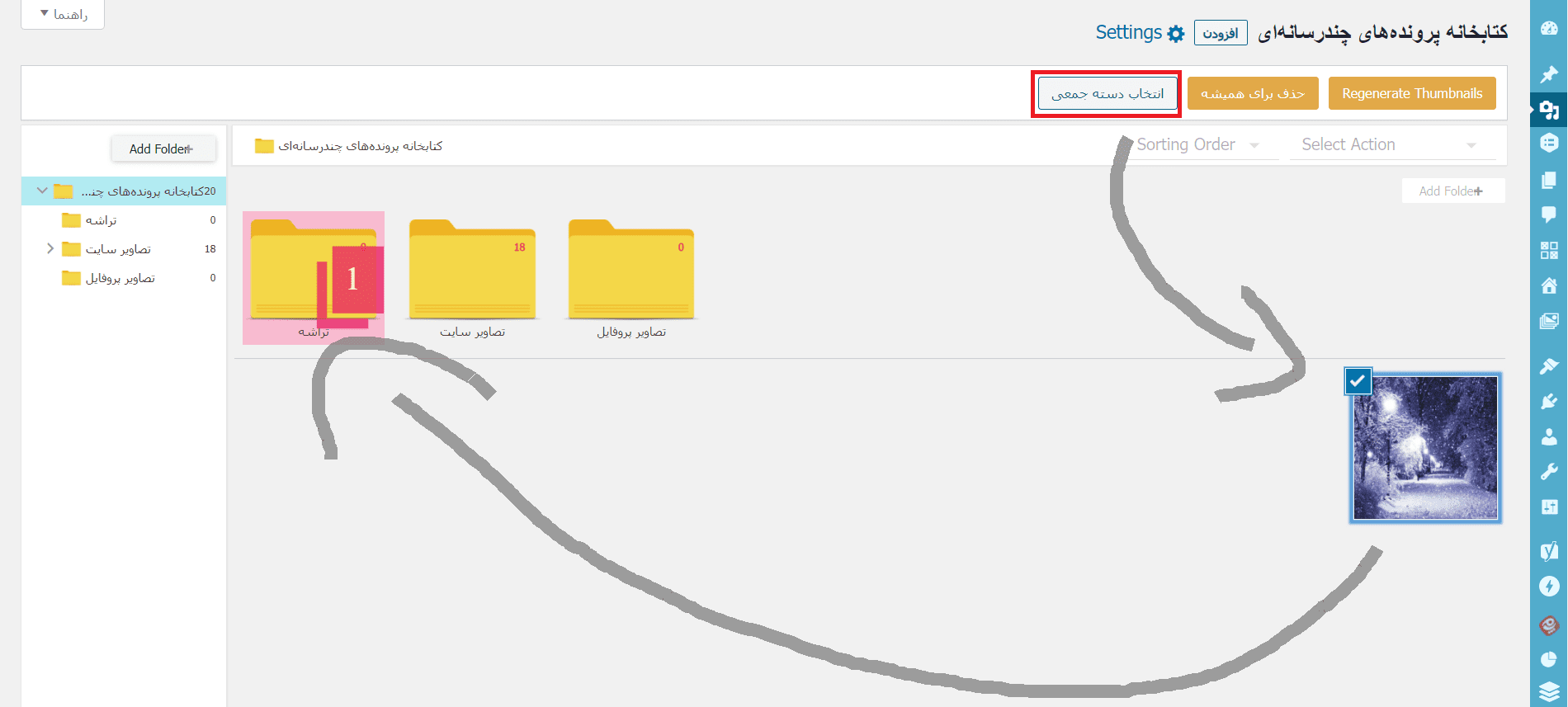
Task: Uncheck the snowy night image checkbox
Action: [x=1358, y=381]
